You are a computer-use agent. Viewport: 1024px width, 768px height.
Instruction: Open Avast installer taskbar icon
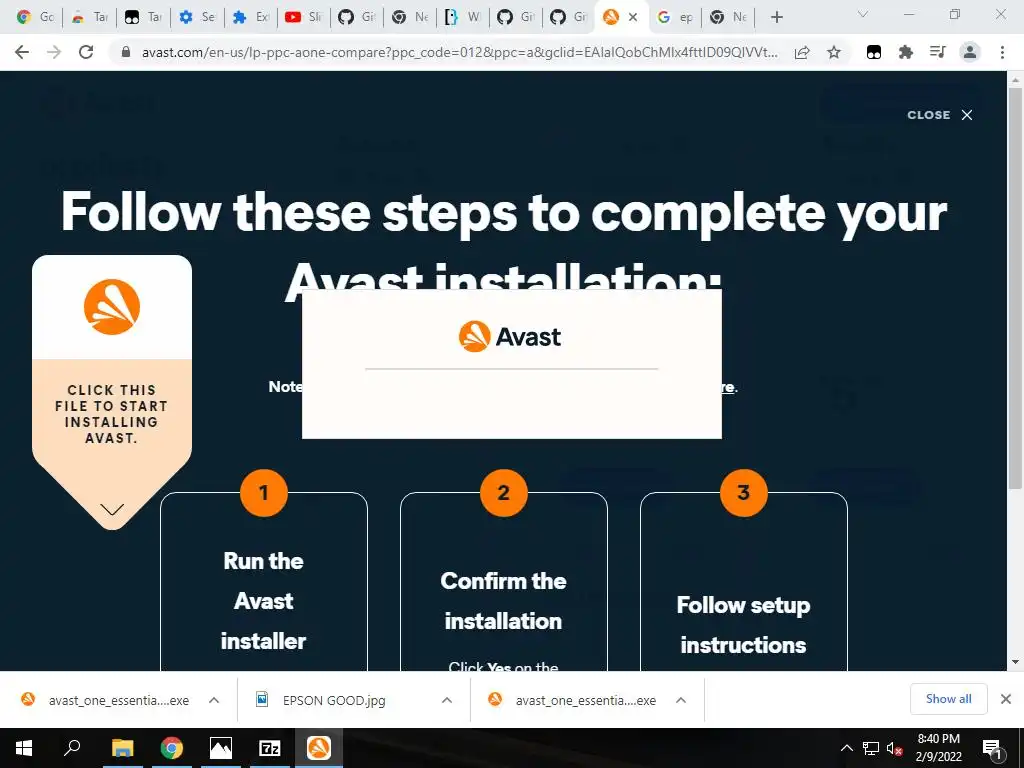pos(319,748)
